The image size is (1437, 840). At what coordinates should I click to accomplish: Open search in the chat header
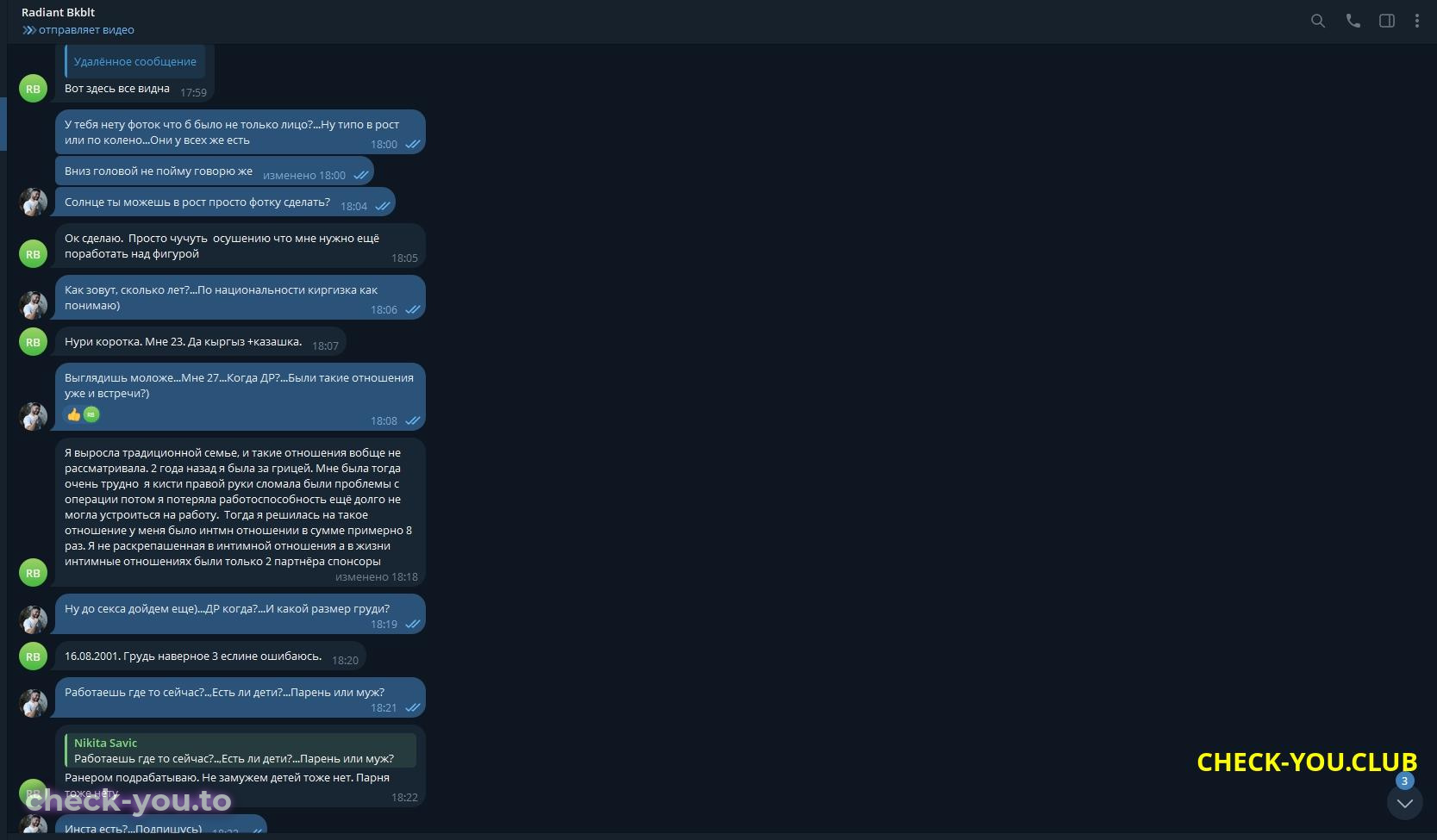pos(1318,21)
